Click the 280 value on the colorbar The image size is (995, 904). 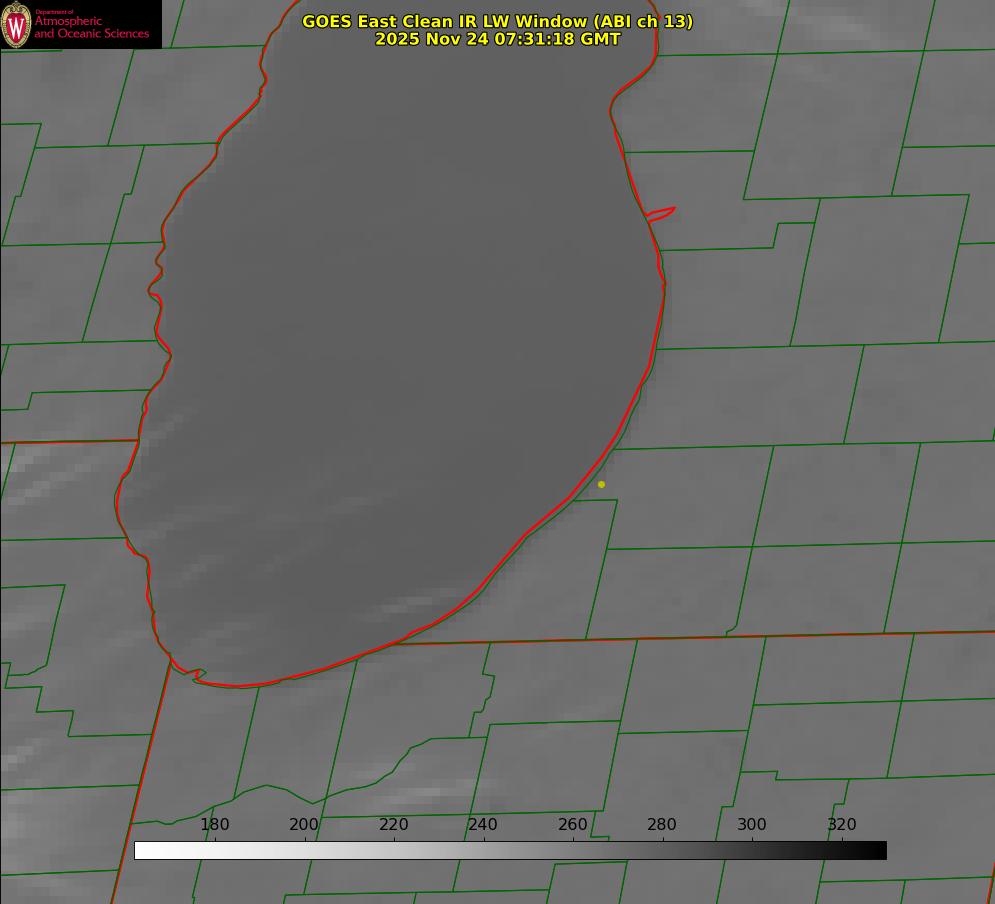[662, 824]
